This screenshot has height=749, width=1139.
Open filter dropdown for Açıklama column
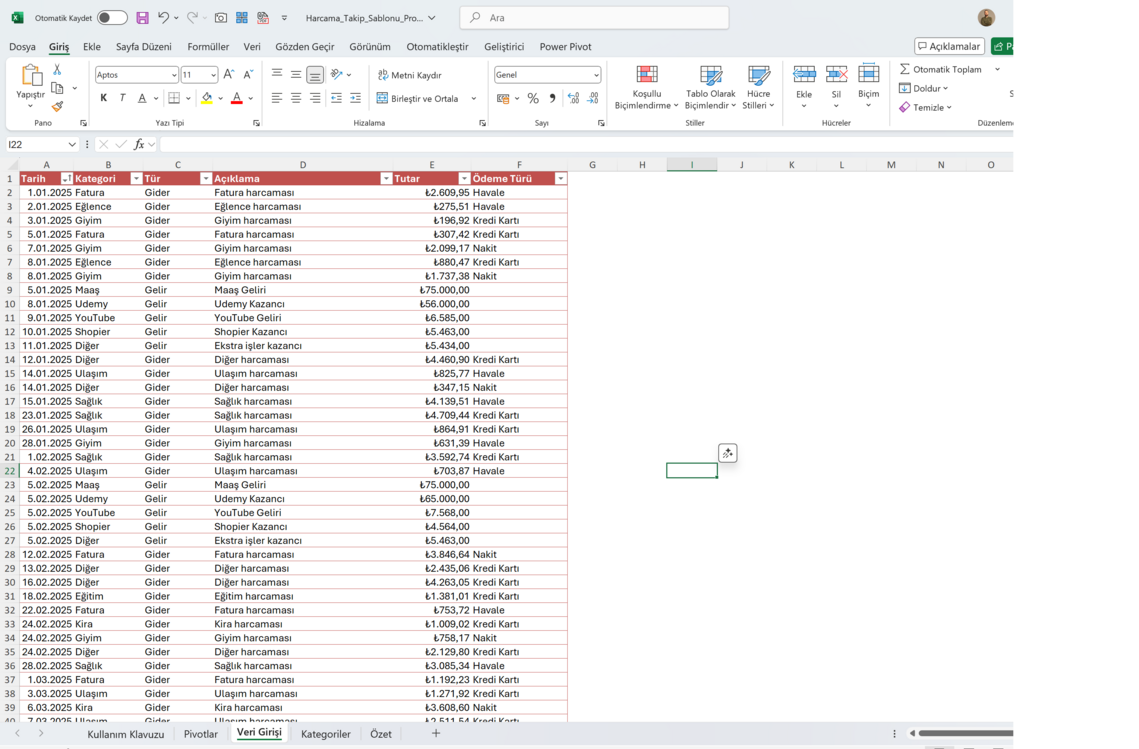click(386, 179)
